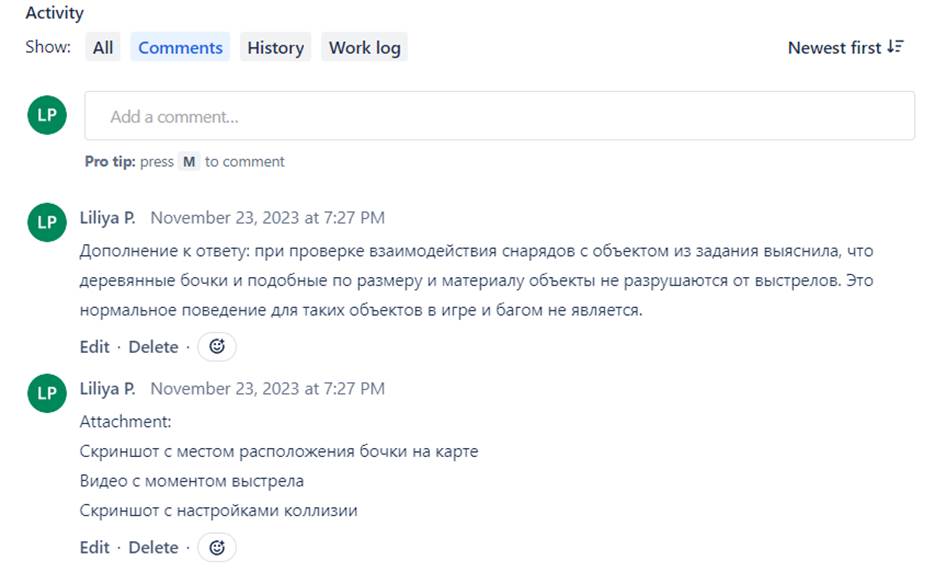
Task: Delete the Attachment comment
Action: pyautogui.click(x=153, y=547)
